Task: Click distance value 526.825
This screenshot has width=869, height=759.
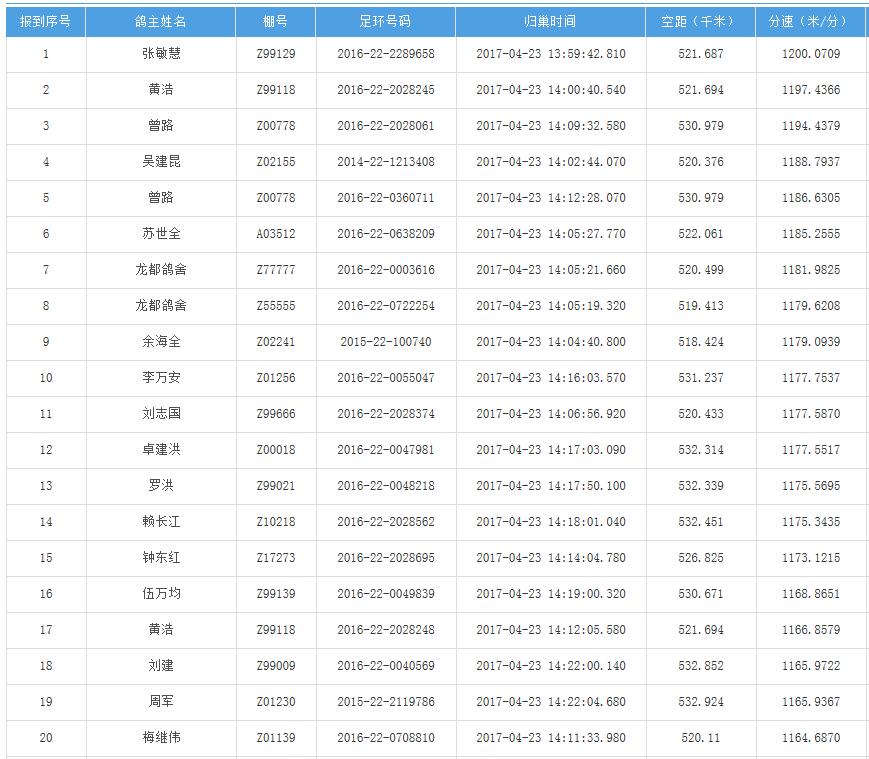Action: point(700,558)
